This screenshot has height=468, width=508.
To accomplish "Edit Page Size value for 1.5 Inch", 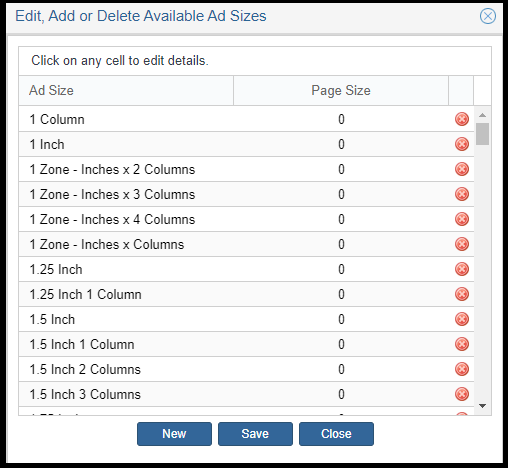I will pos(341,319).
